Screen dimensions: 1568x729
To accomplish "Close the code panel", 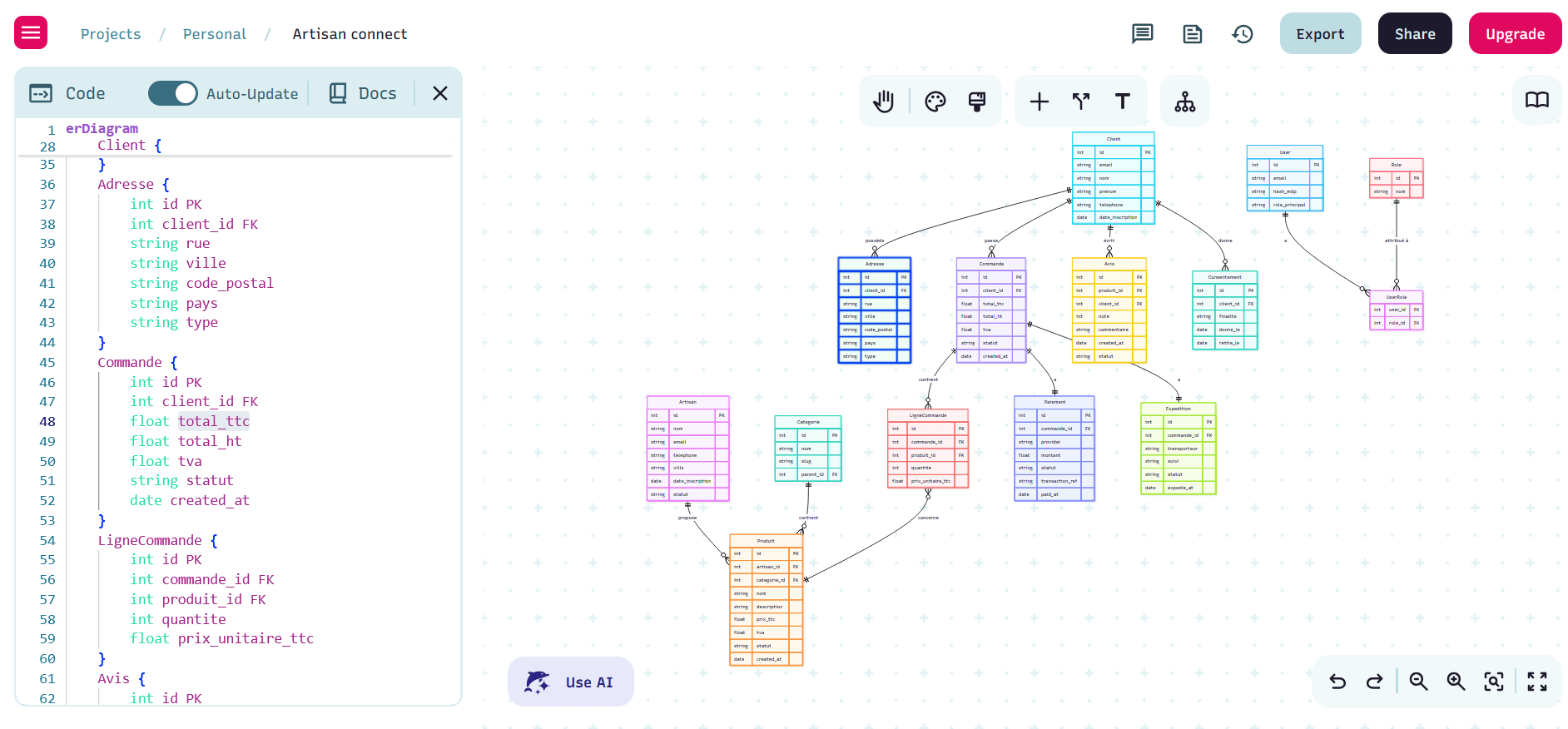I will coord(440,93).
